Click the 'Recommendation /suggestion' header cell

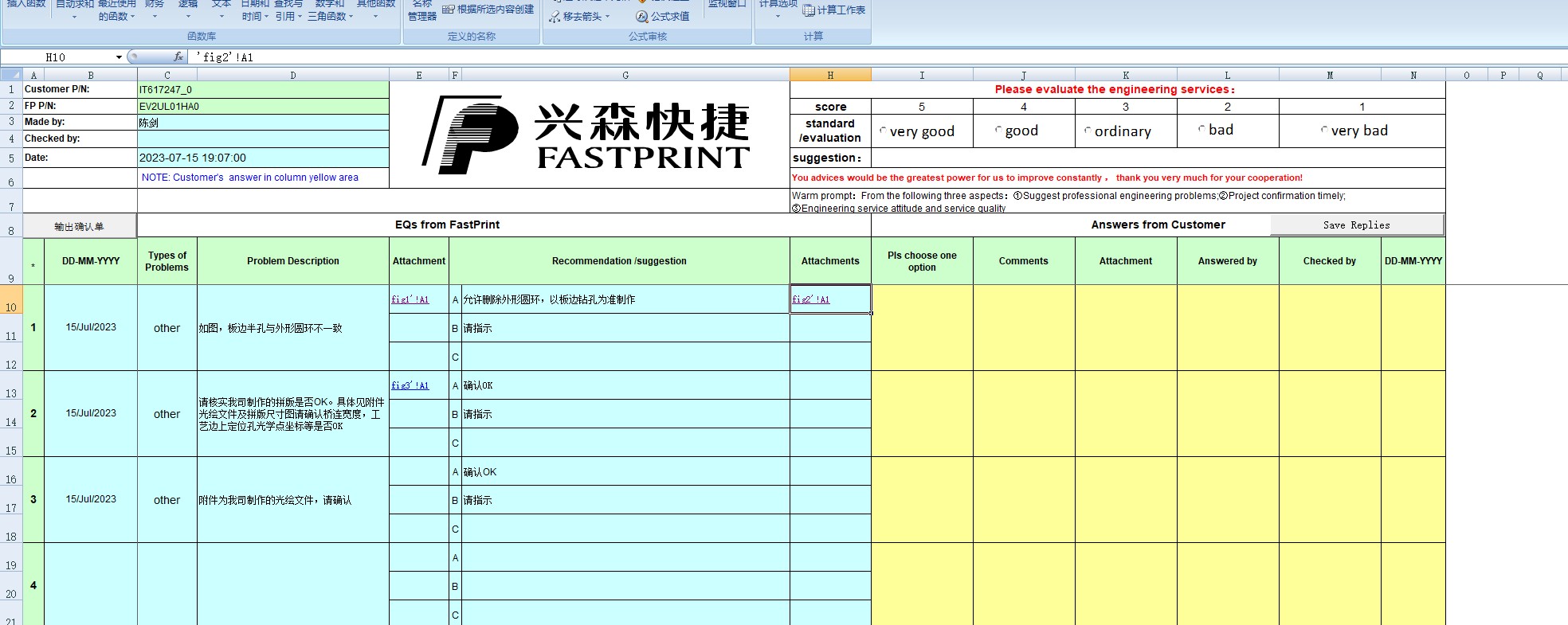pos(619,261)
